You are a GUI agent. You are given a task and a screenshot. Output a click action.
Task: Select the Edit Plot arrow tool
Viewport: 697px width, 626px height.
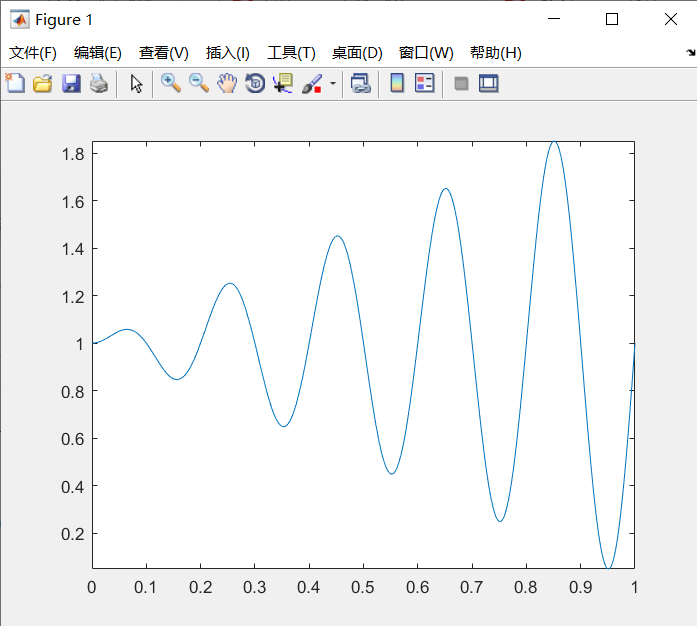click(x=136, y=83)
